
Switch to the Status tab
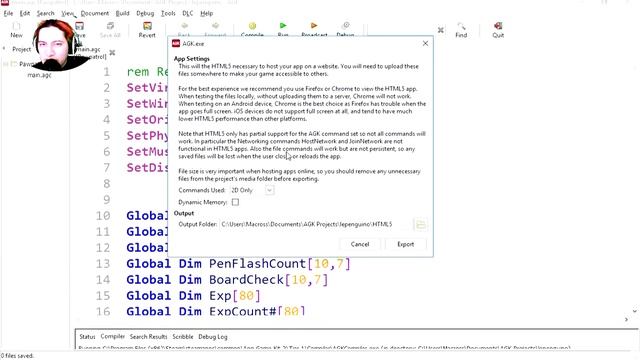87,337
